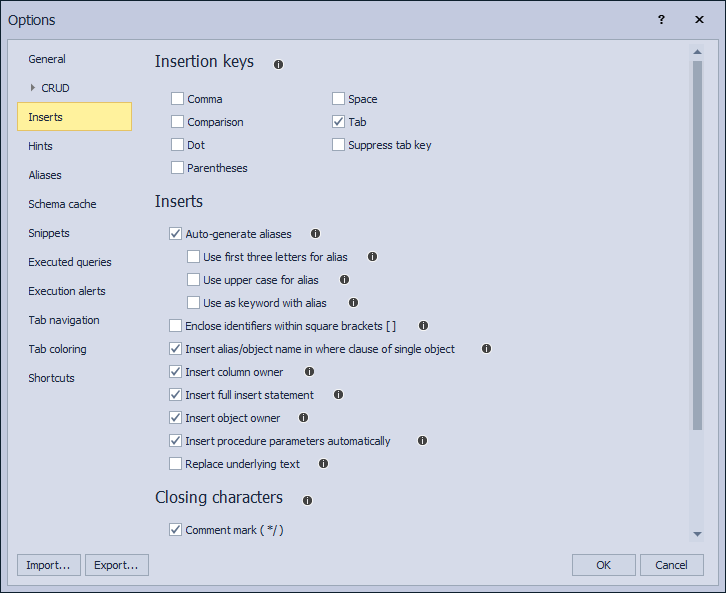Open the Shortcuts options page
726x593 pixels.
[x=51, y=378]
